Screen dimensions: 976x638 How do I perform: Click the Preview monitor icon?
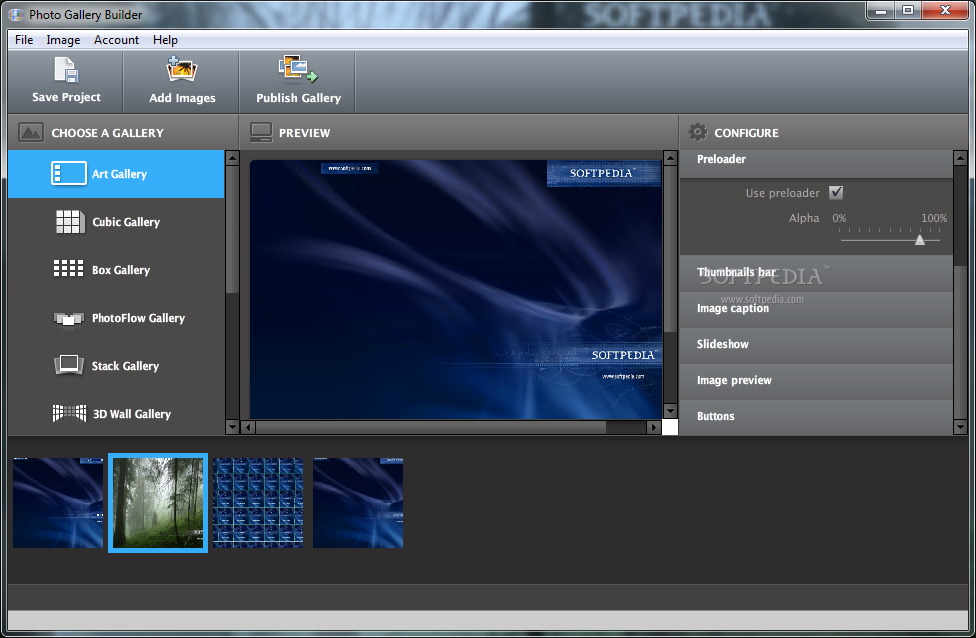point(261,132)
